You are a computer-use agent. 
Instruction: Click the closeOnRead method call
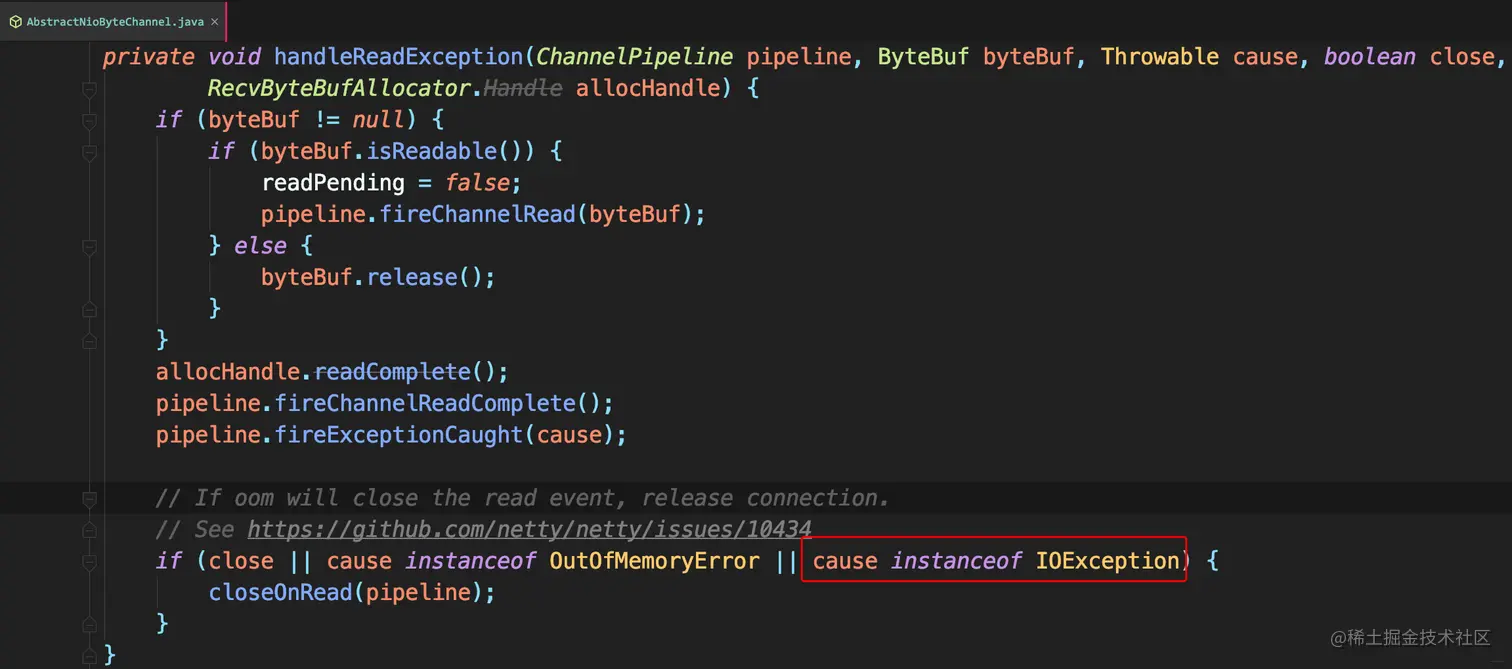281,592
